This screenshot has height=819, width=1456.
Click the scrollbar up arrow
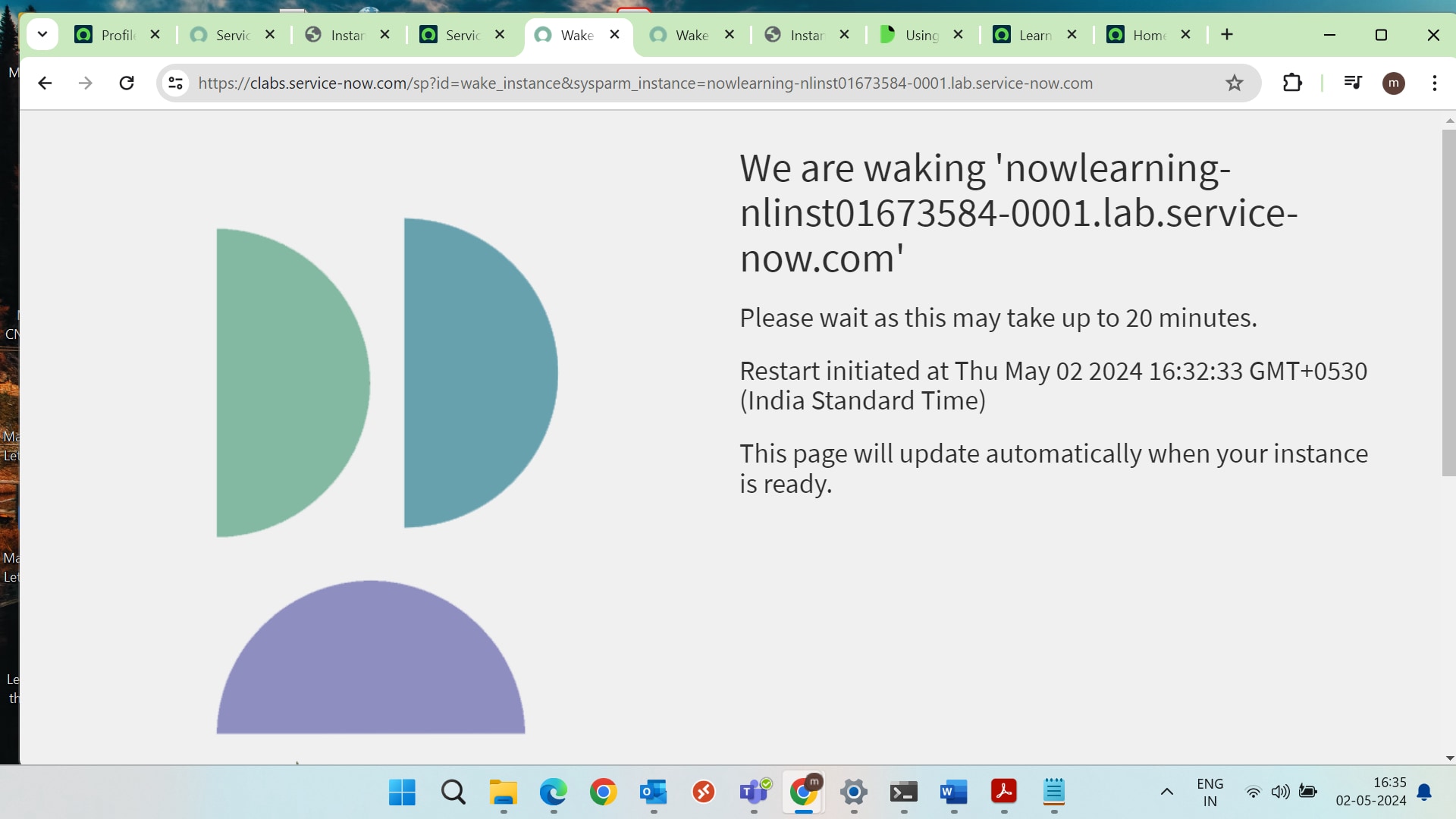[x=1449, y=121]
